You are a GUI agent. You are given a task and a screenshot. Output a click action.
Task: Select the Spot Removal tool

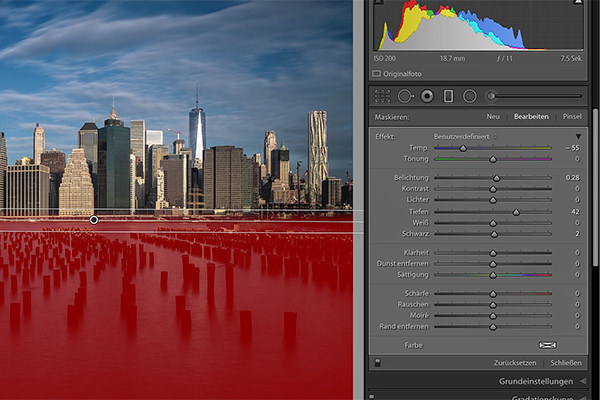(405, 96)
